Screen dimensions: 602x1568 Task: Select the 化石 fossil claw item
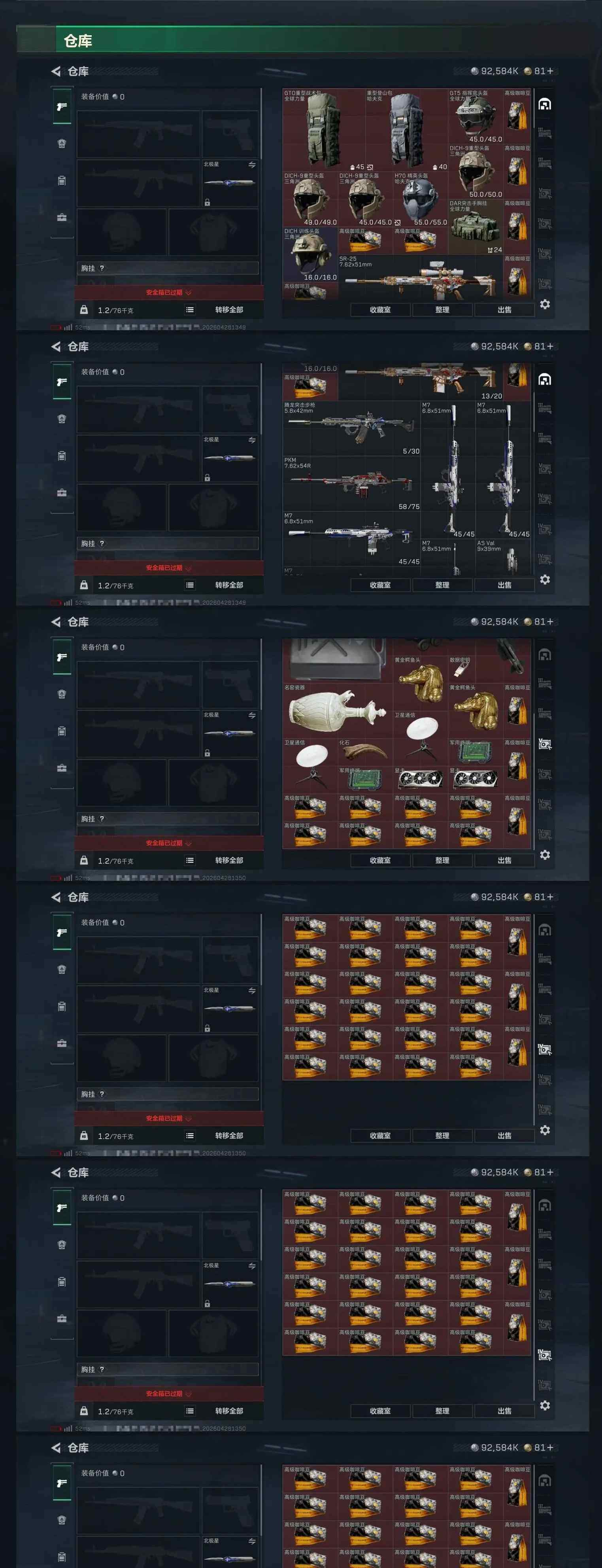coord(365,752)
